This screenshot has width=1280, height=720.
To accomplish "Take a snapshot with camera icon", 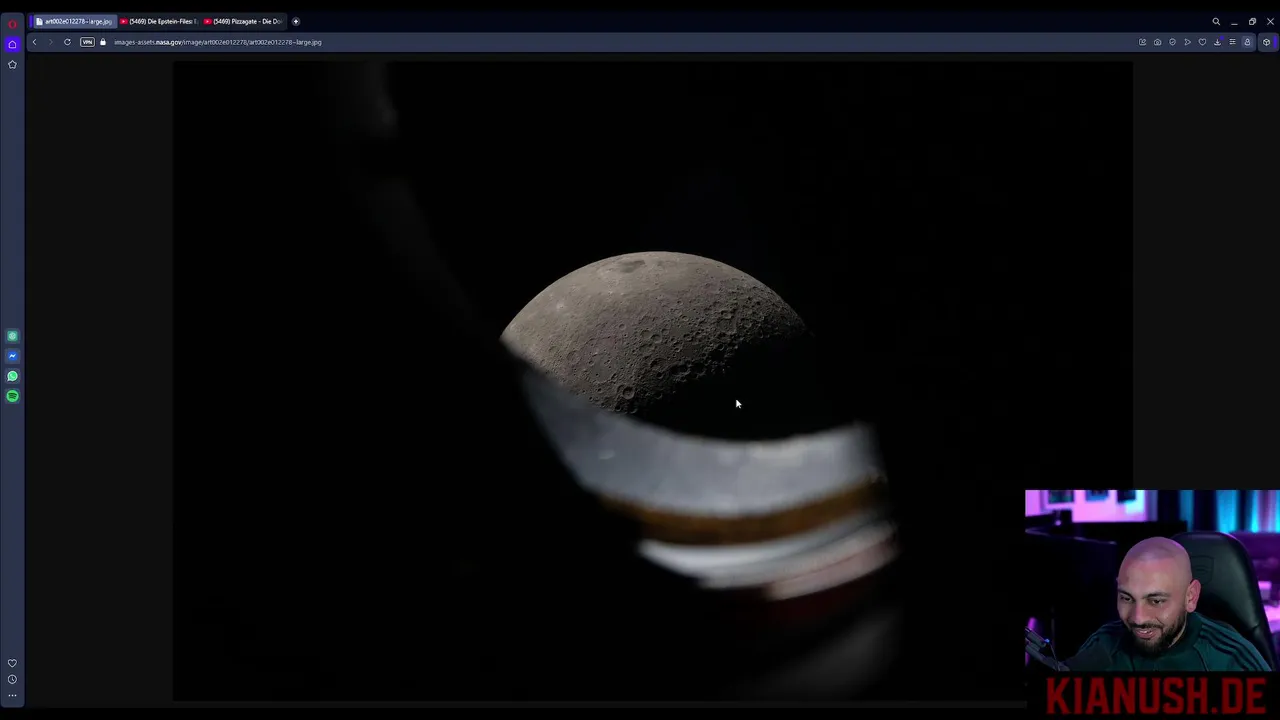I will [1157, 42].
